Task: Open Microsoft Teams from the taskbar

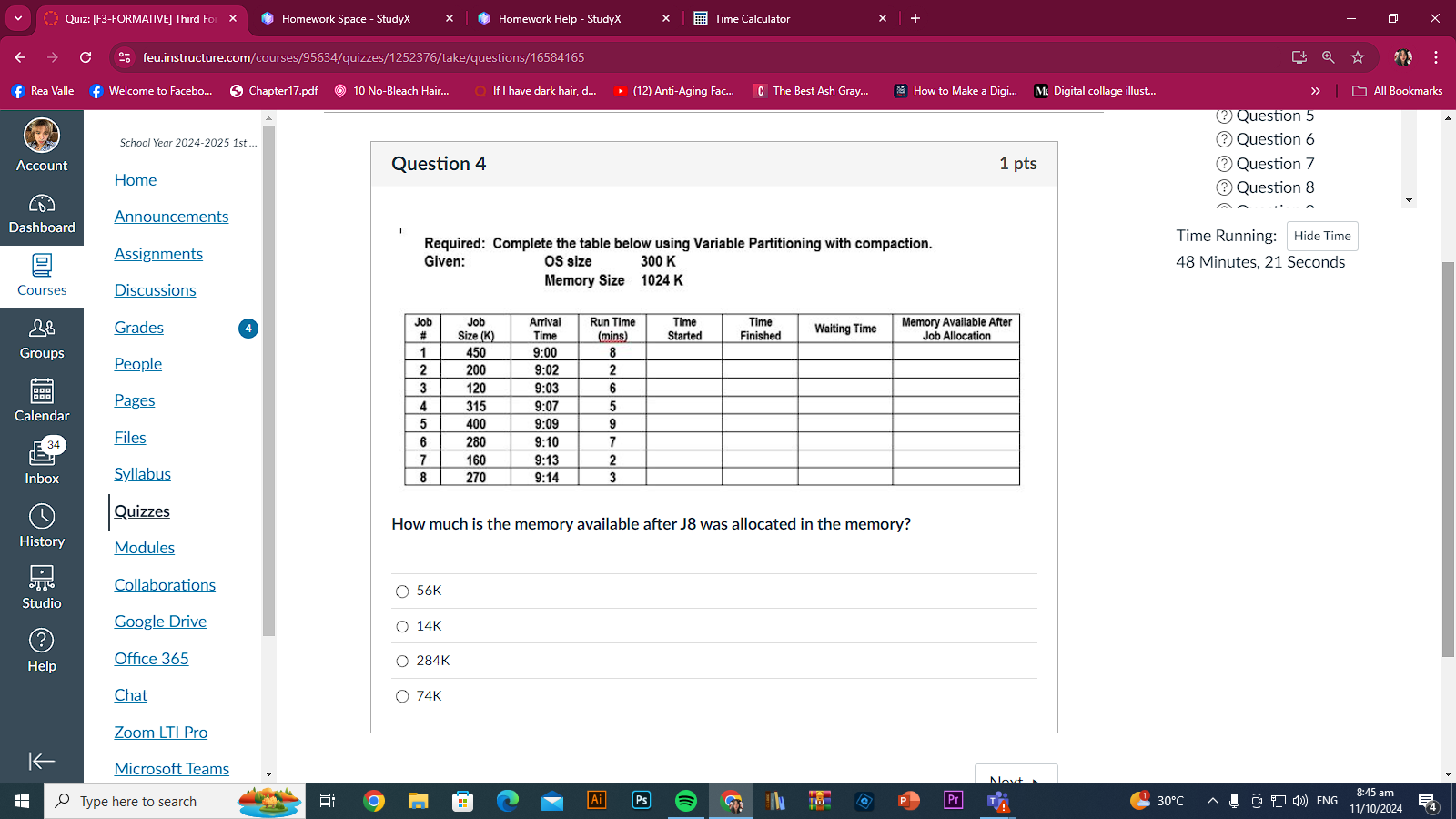Action: (x=998, y=801)
